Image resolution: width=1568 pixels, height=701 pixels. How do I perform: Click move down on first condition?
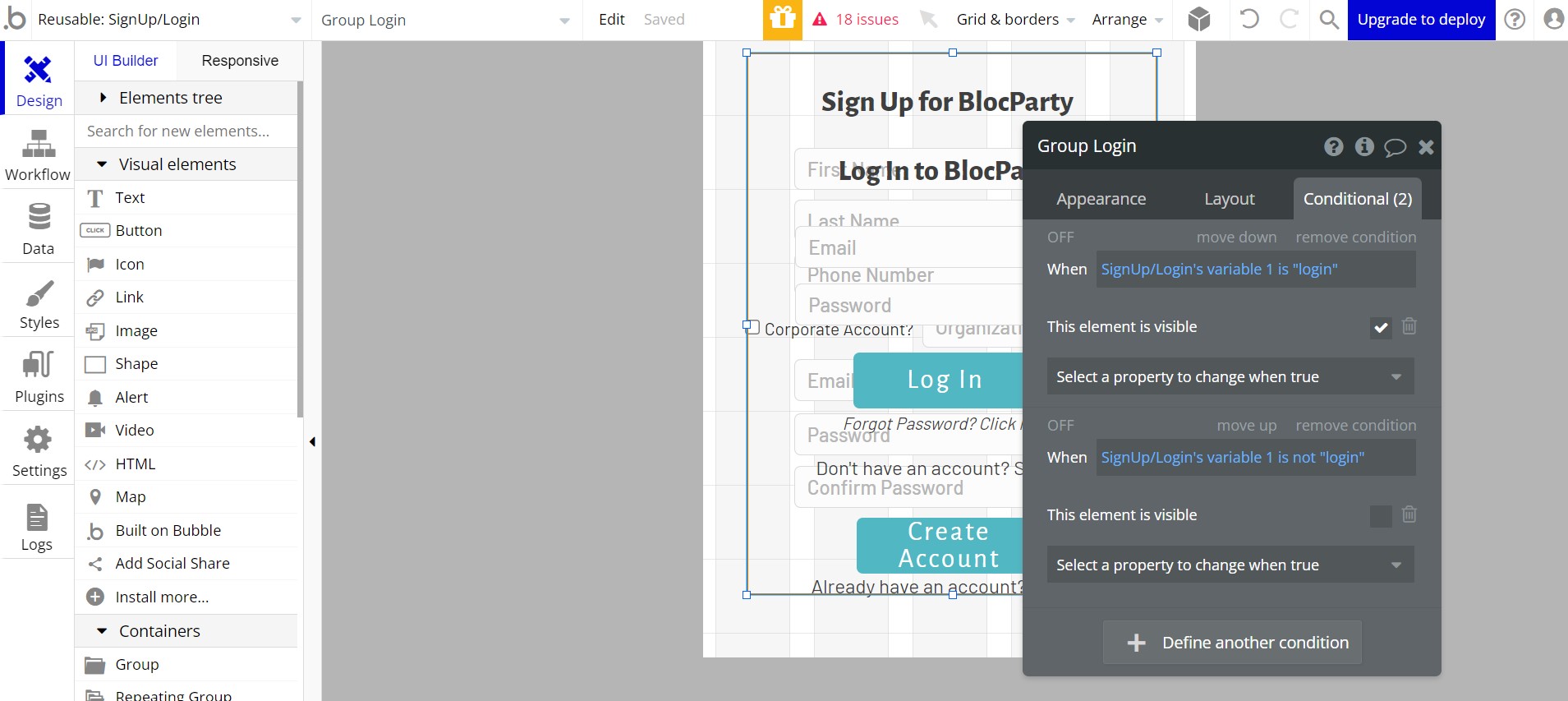1236,237
